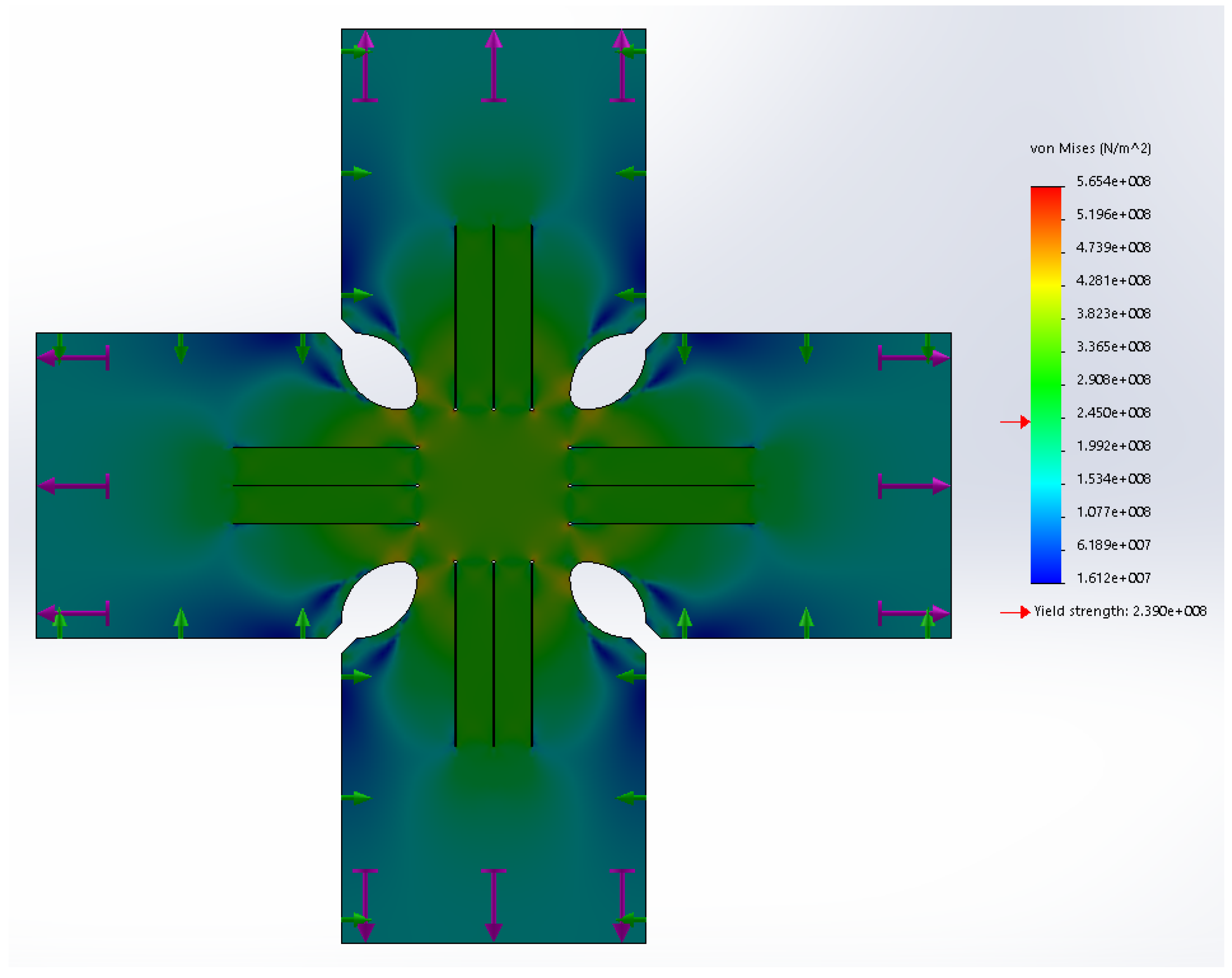Click the red region at the color bar top
The image size is (1232, 978).
click(1046, 194)
